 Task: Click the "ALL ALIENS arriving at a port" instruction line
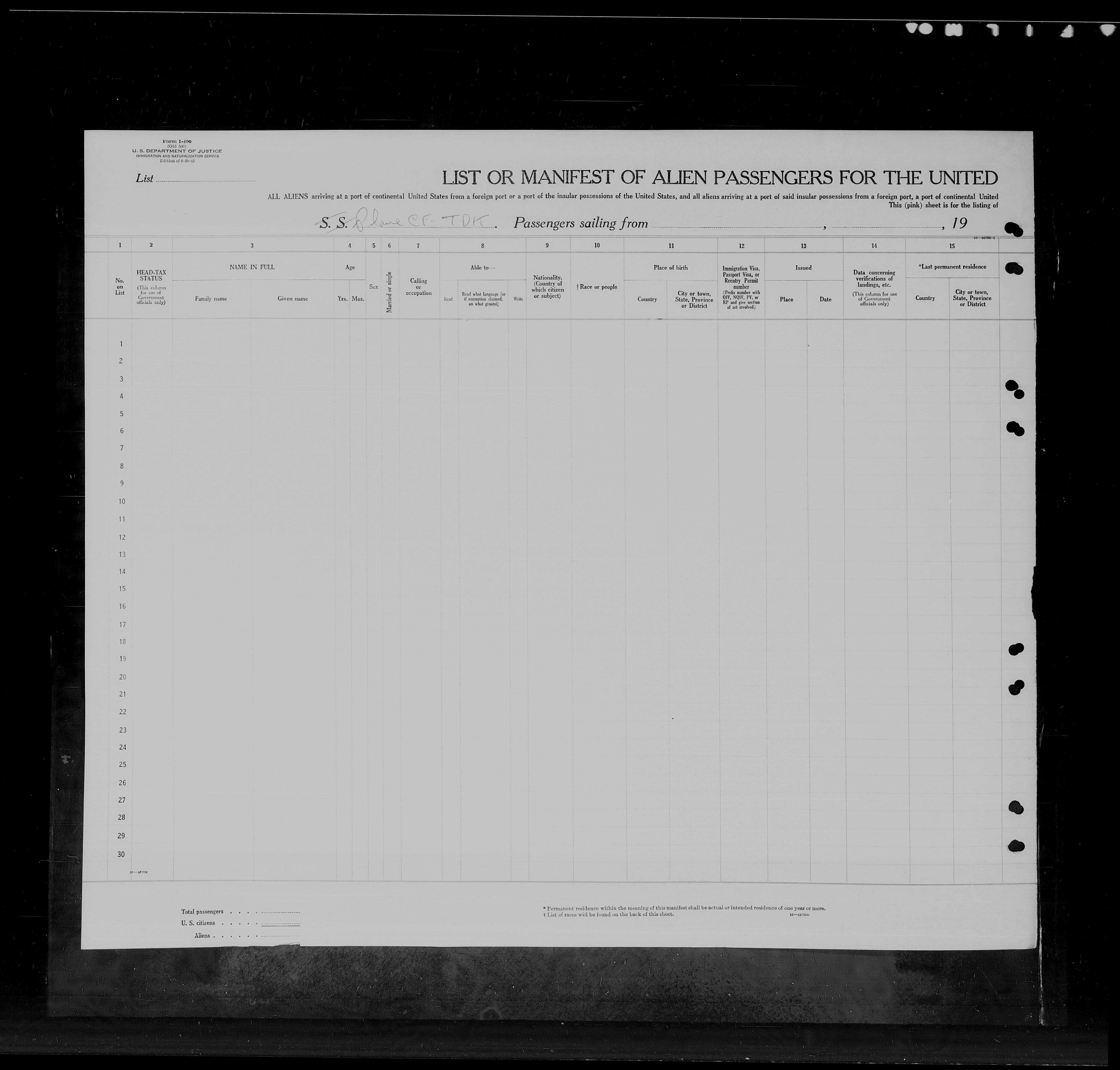pyautogui.click(x=633, y=197)
